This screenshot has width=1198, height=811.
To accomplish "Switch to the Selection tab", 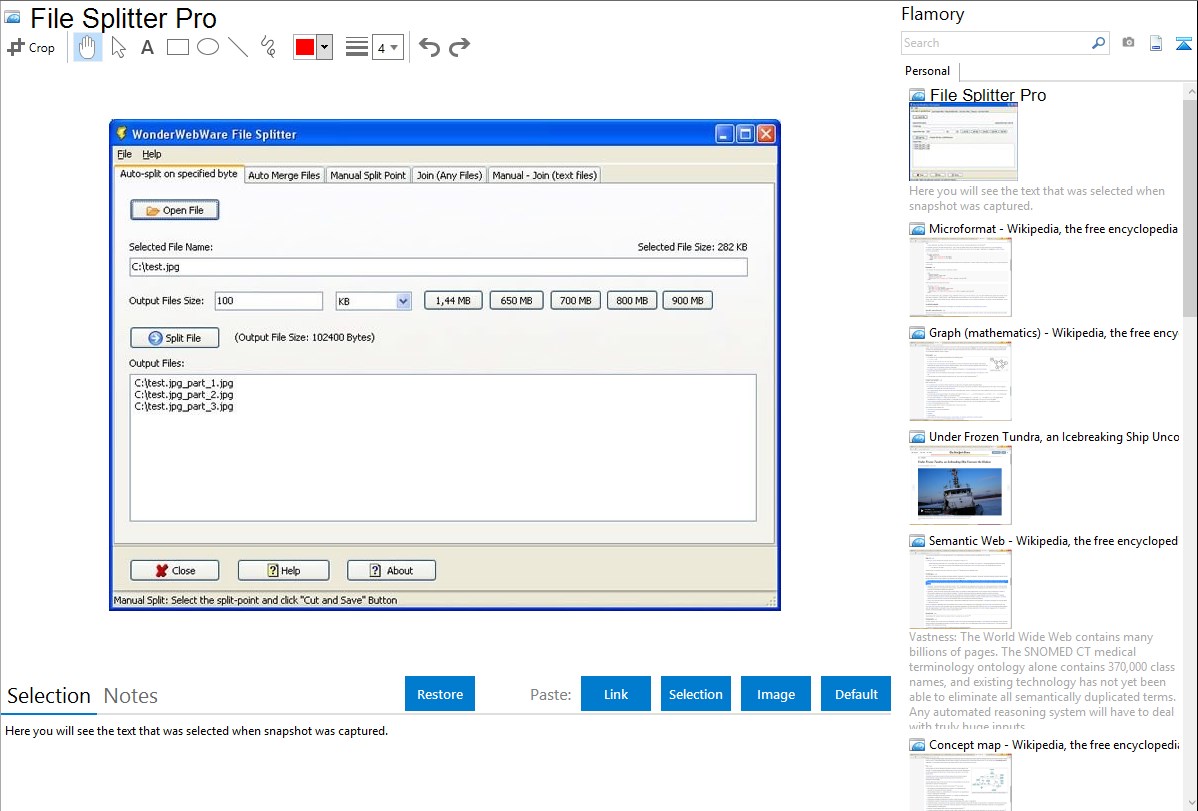I will pos(49,696).
